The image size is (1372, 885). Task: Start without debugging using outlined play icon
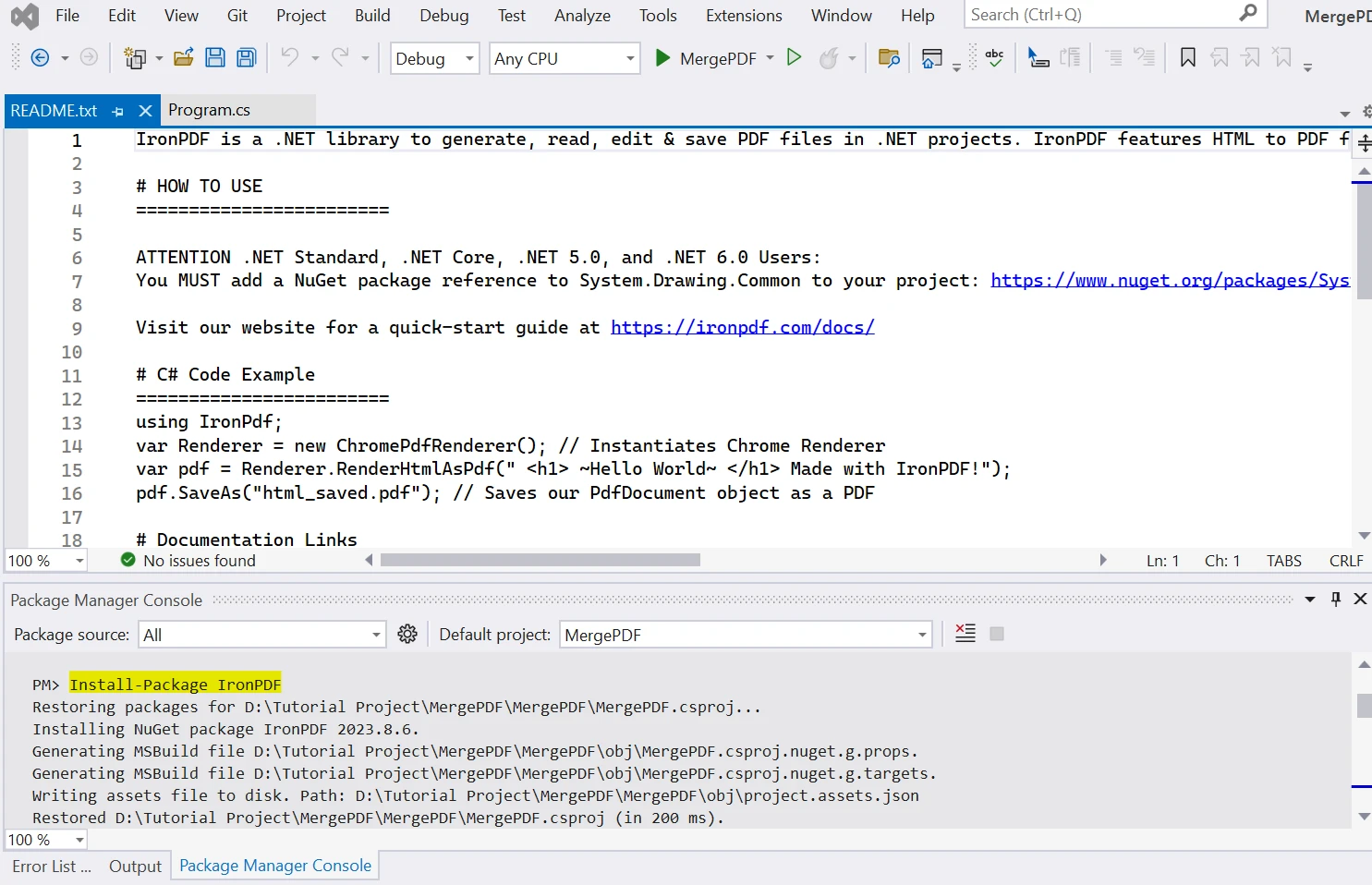(x=794, y=57)
